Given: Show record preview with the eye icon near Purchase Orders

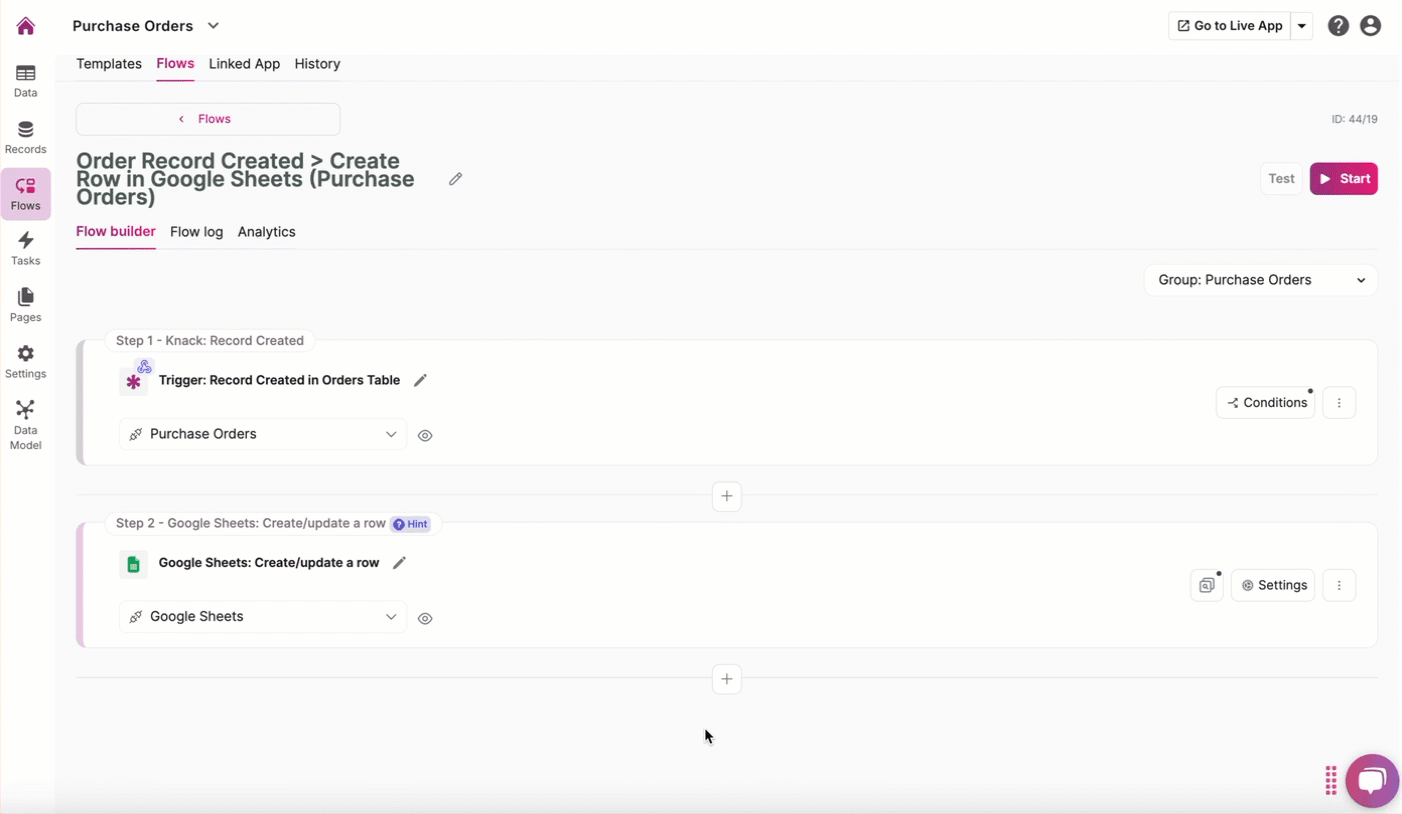Looking at the screenshot, I should click(x=425, y=435).
